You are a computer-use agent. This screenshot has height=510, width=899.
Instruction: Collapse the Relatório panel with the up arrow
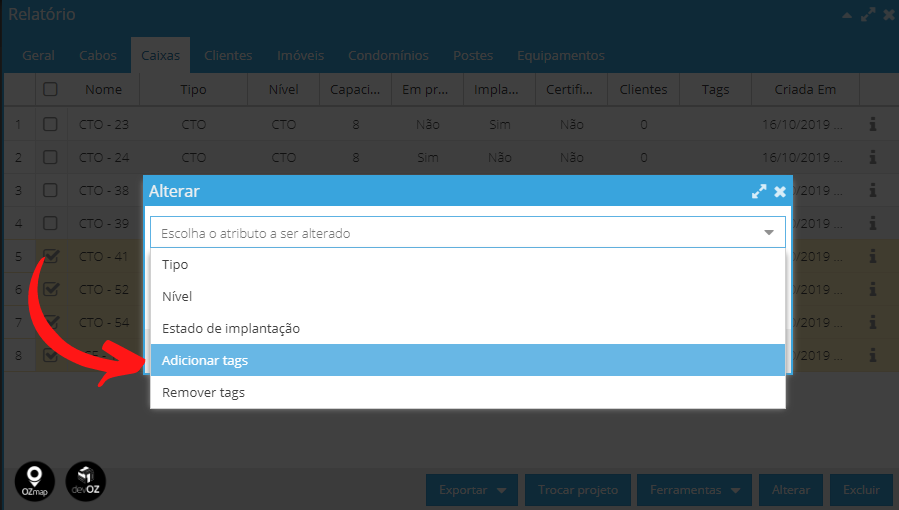[x=847, y=15]
